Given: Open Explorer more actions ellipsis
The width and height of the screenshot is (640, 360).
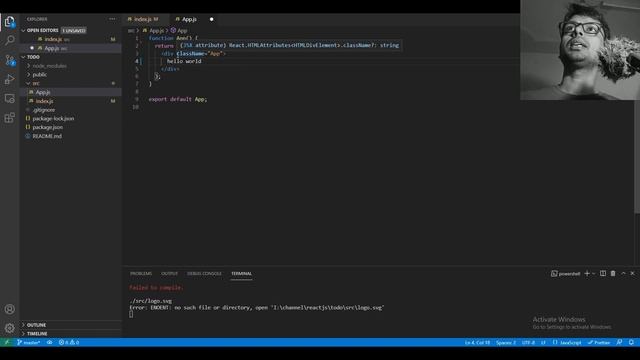Looking at the screenshot, I should pyautogui.click(x=112, y=19).
